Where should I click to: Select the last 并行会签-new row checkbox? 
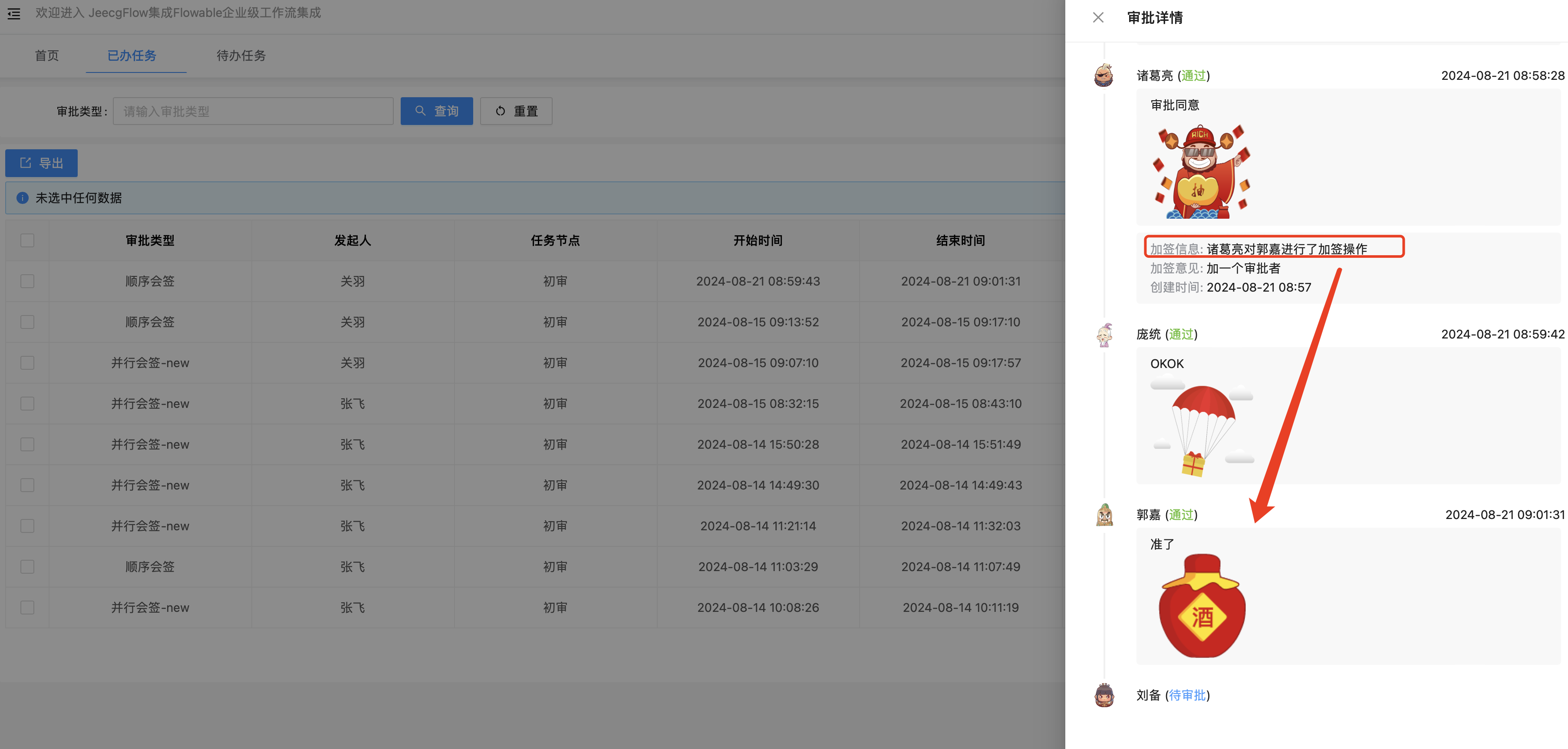pos(27,607)
